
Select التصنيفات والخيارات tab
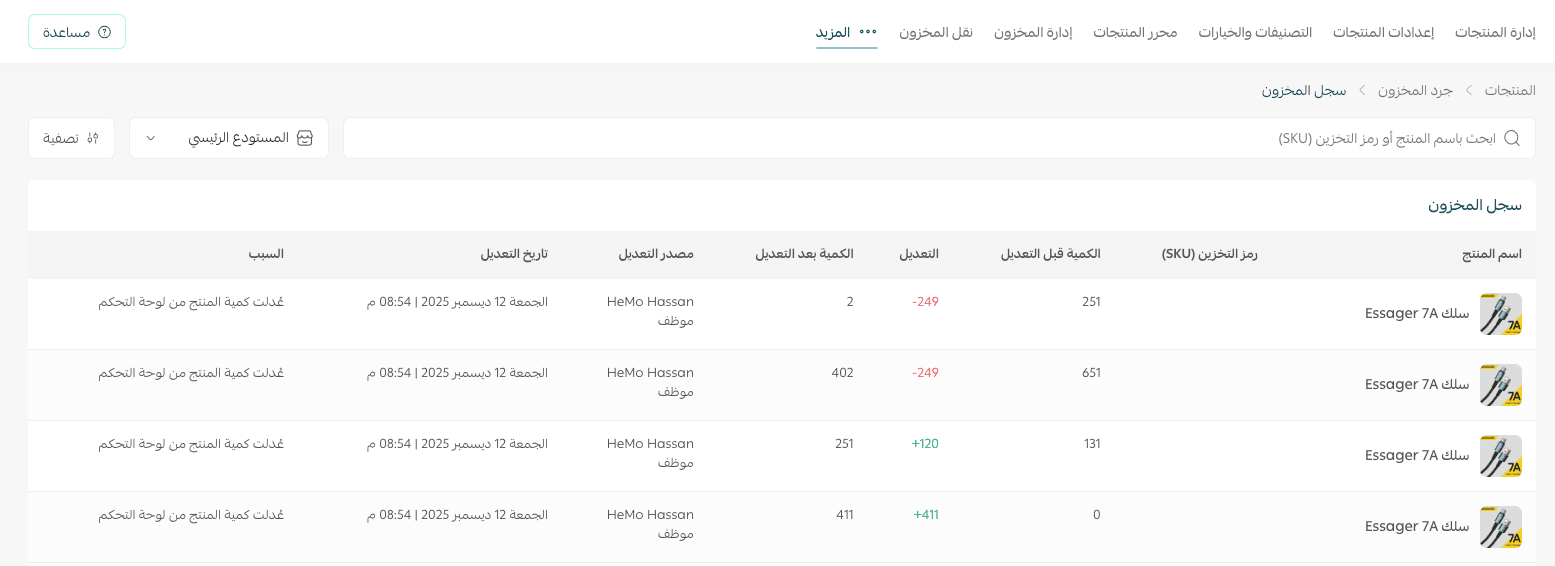(x=1255, y=32)
